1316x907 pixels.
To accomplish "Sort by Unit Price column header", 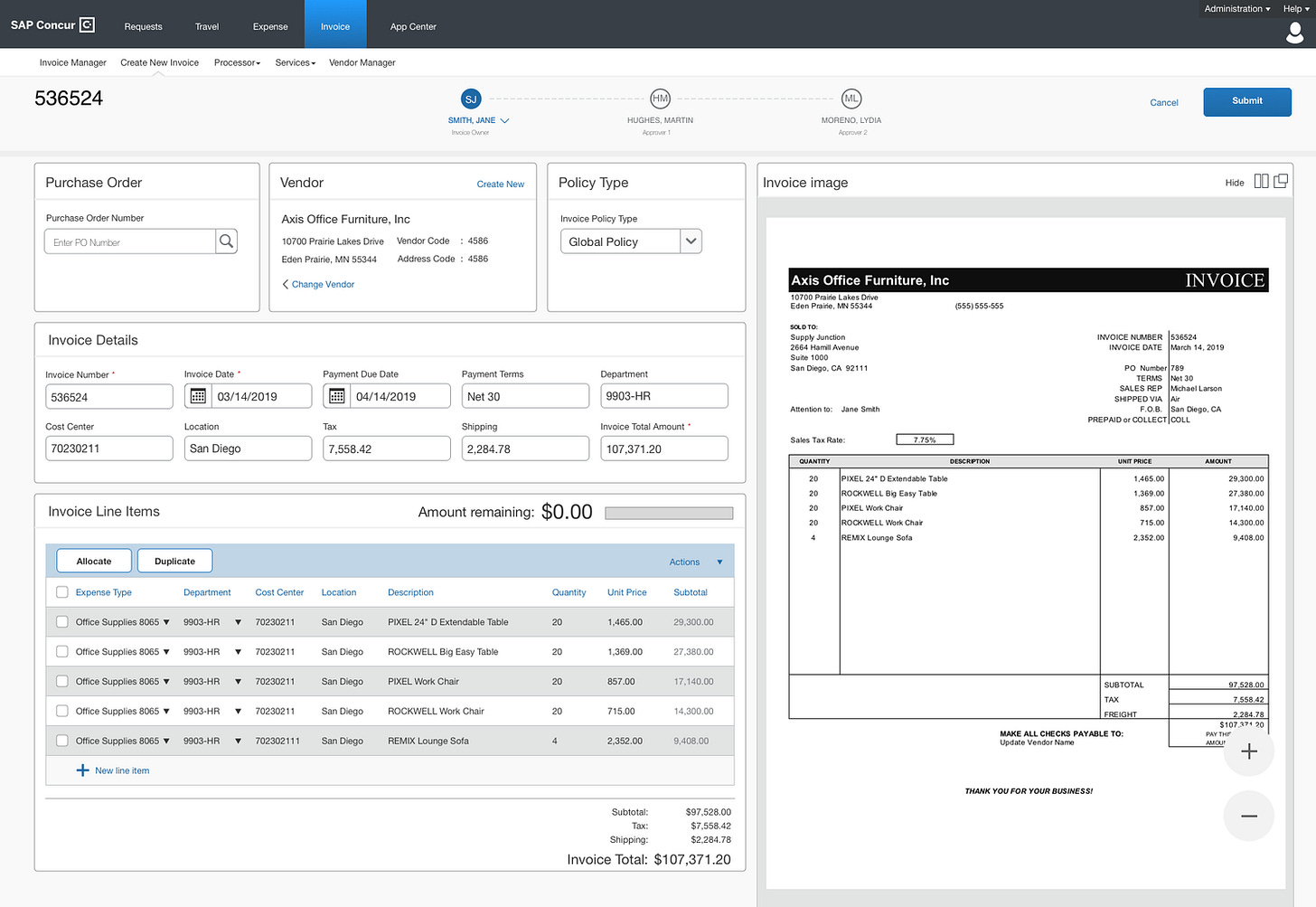I will (x=626, y=592).
